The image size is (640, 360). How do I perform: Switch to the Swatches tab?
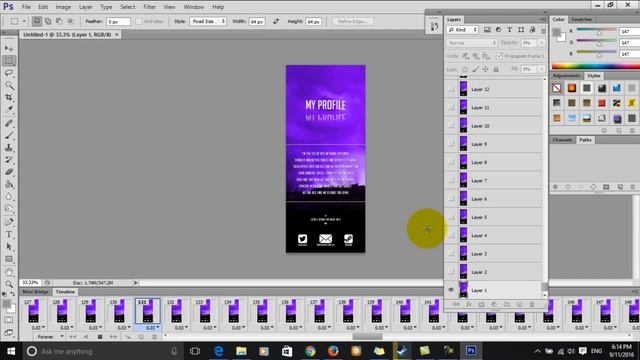(x=581, y=19)
